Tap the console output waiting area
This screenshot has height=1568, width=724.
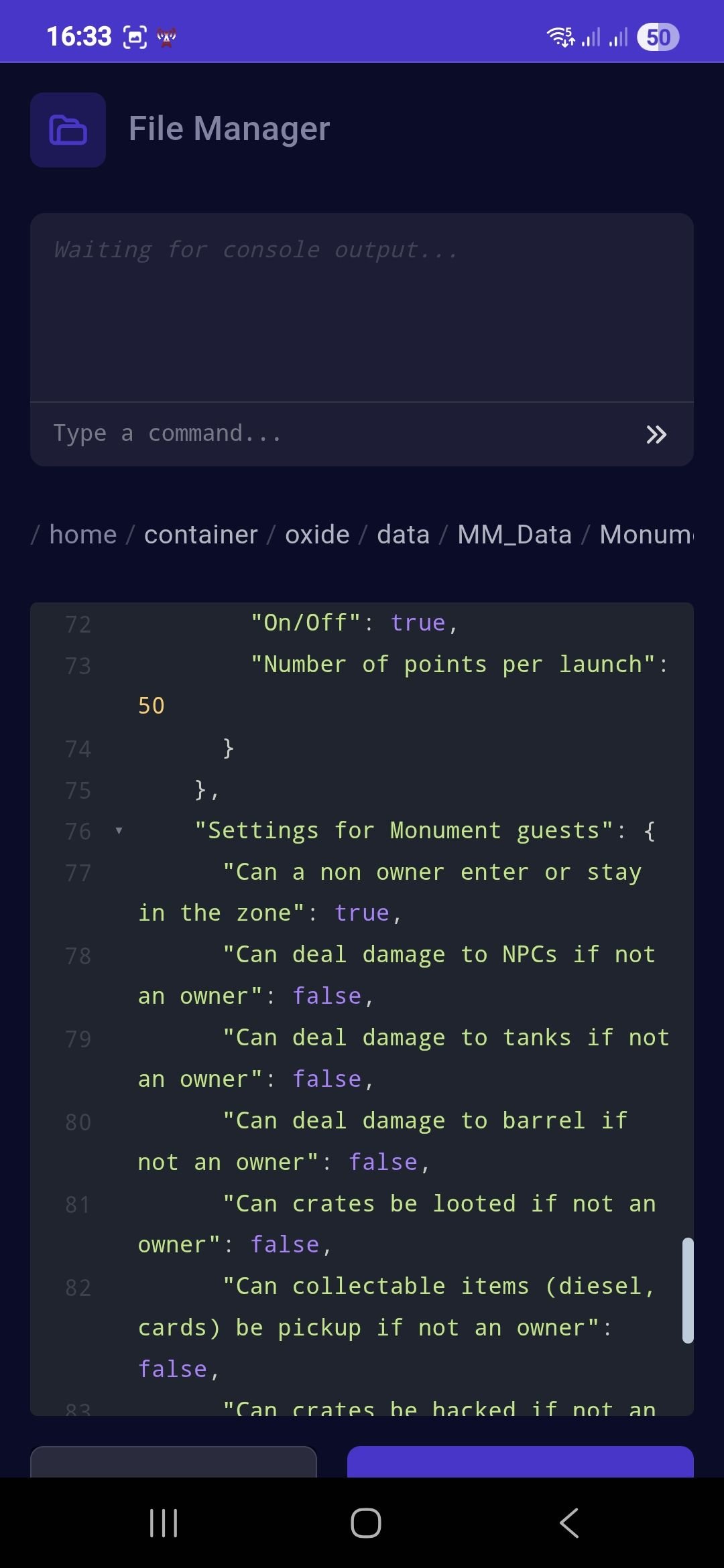[x=362, y=308]
